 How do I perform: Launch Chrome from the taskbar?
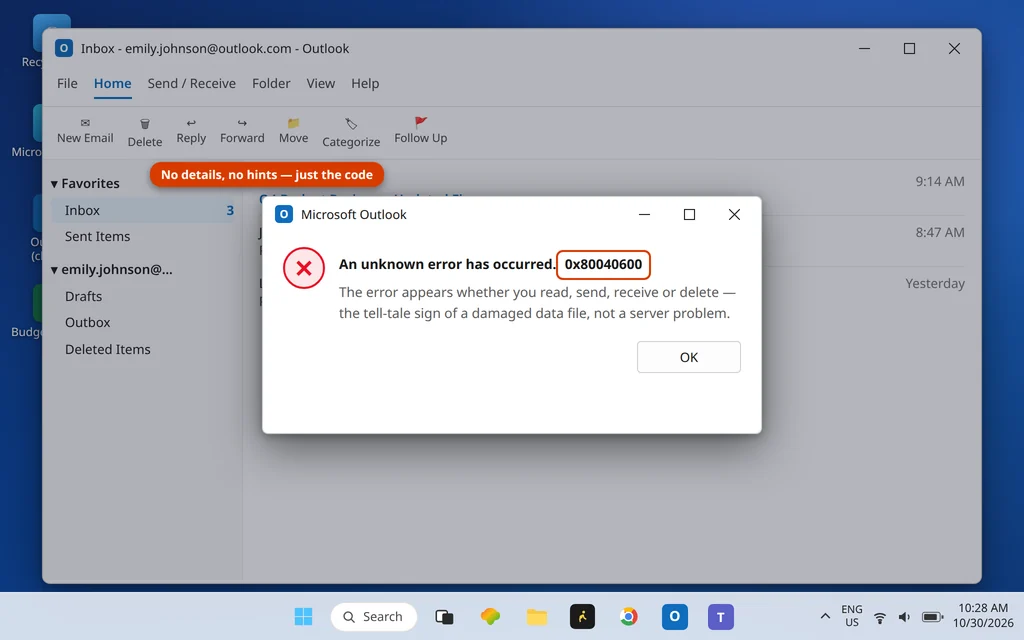pyautogui.click(x=628, y=616)
